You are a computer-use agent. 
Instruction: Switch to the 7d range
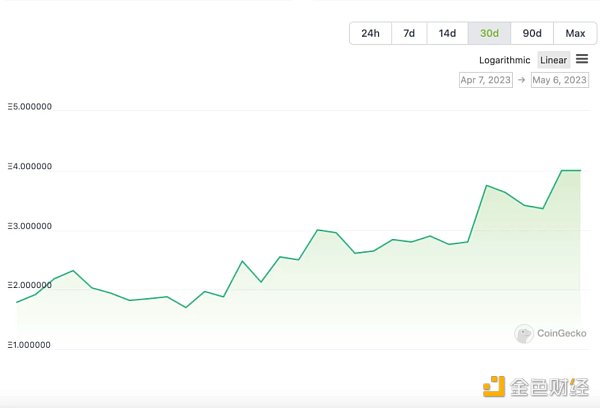(x=409, y=33)
